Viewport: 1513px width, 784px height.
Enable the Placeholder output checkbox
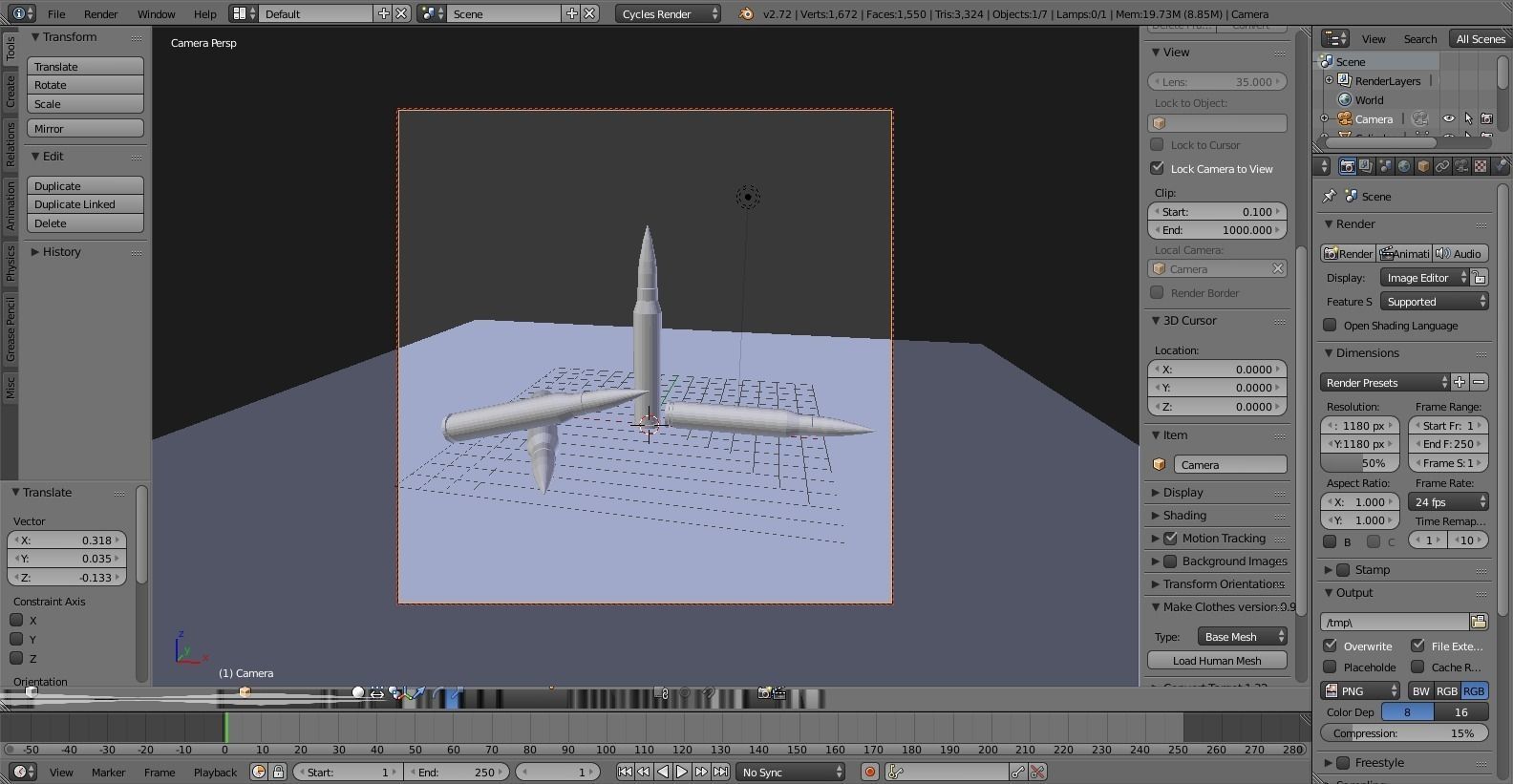[x=1330, y=667]
